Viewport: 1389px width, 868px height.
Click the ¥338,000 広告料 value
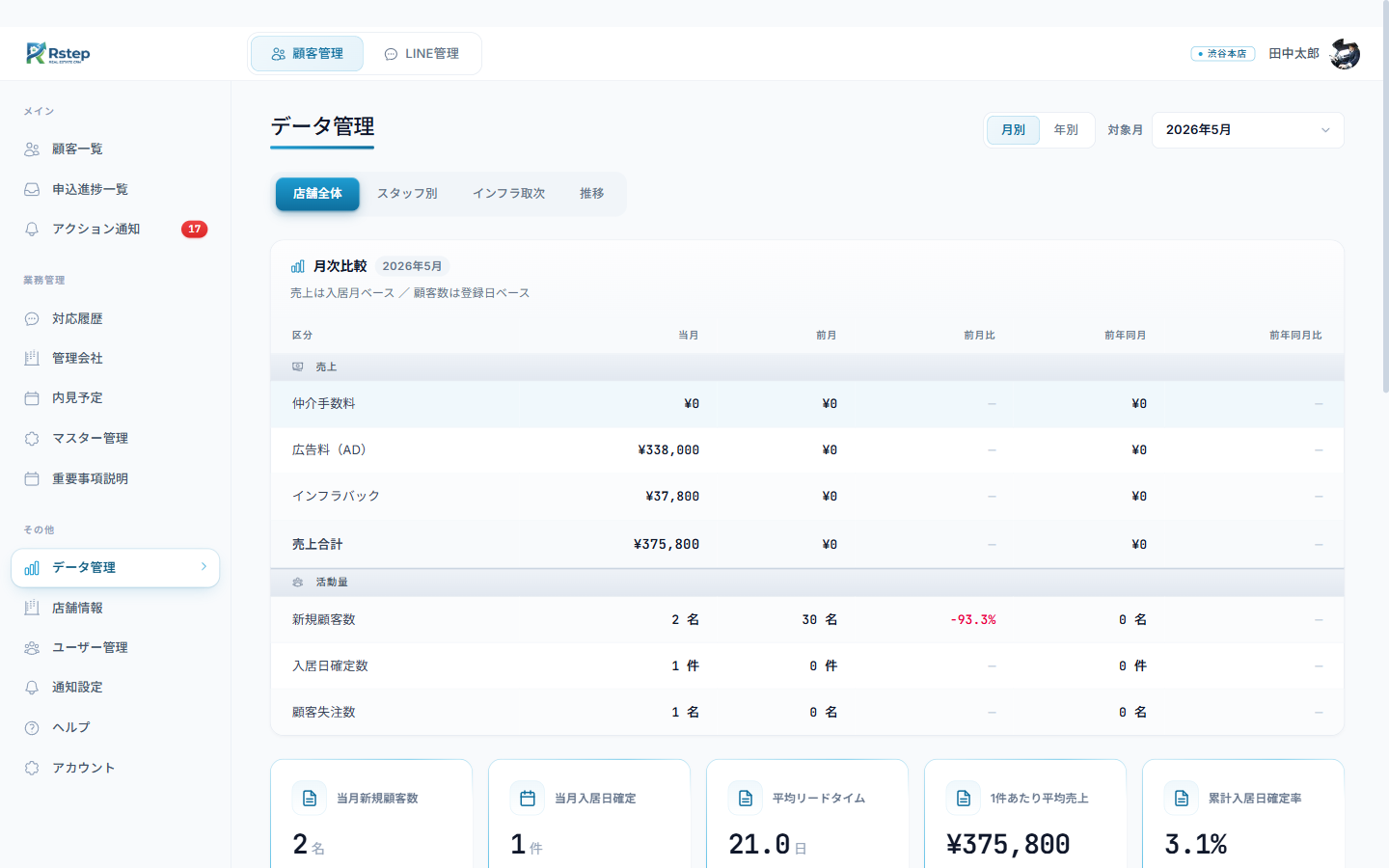click(x=668, y=450)
